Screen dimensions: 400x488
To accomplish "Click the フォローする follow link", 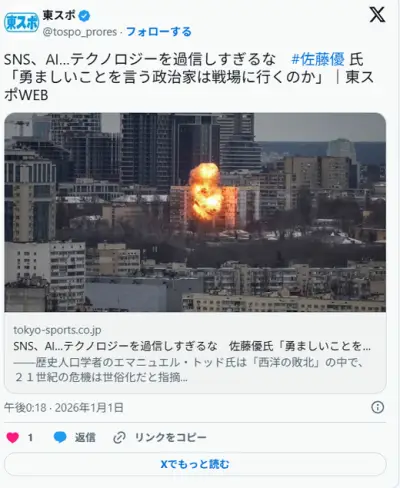I will [x=159, y=32].
